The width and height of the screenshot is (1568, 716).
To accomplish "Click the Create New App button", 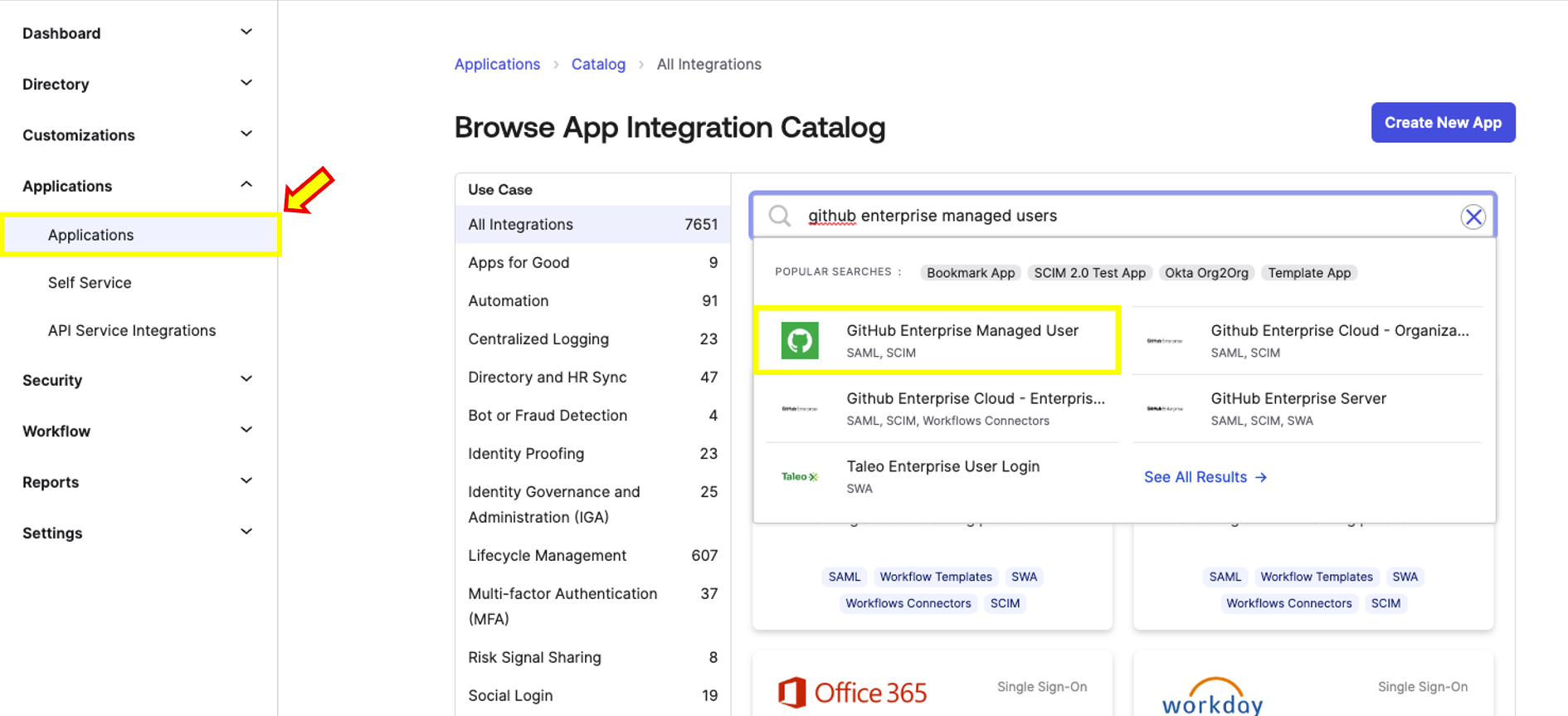I will 1443,123.
